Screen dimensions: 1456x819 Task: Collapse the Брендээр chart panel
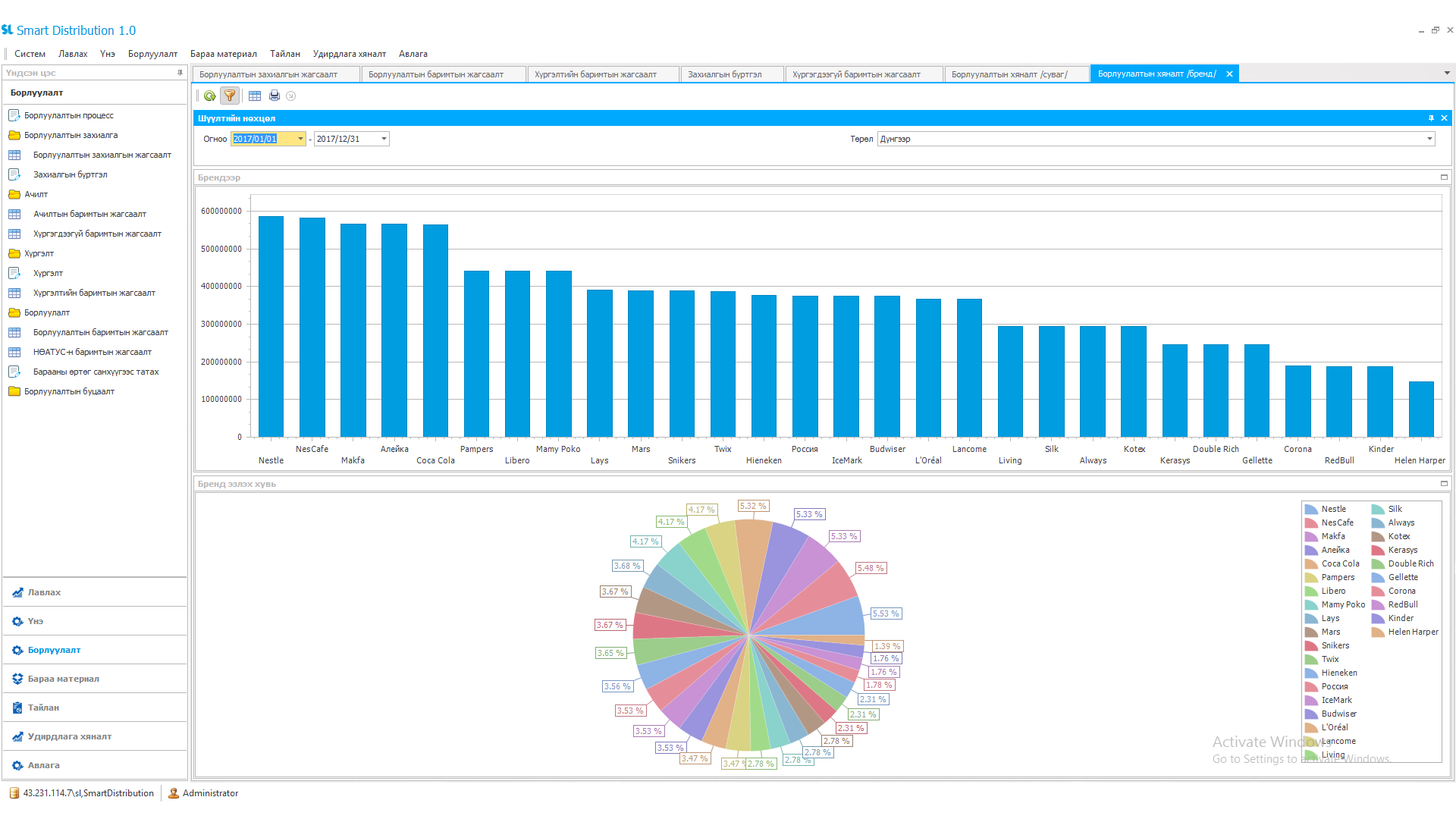tap(1444, 177)
